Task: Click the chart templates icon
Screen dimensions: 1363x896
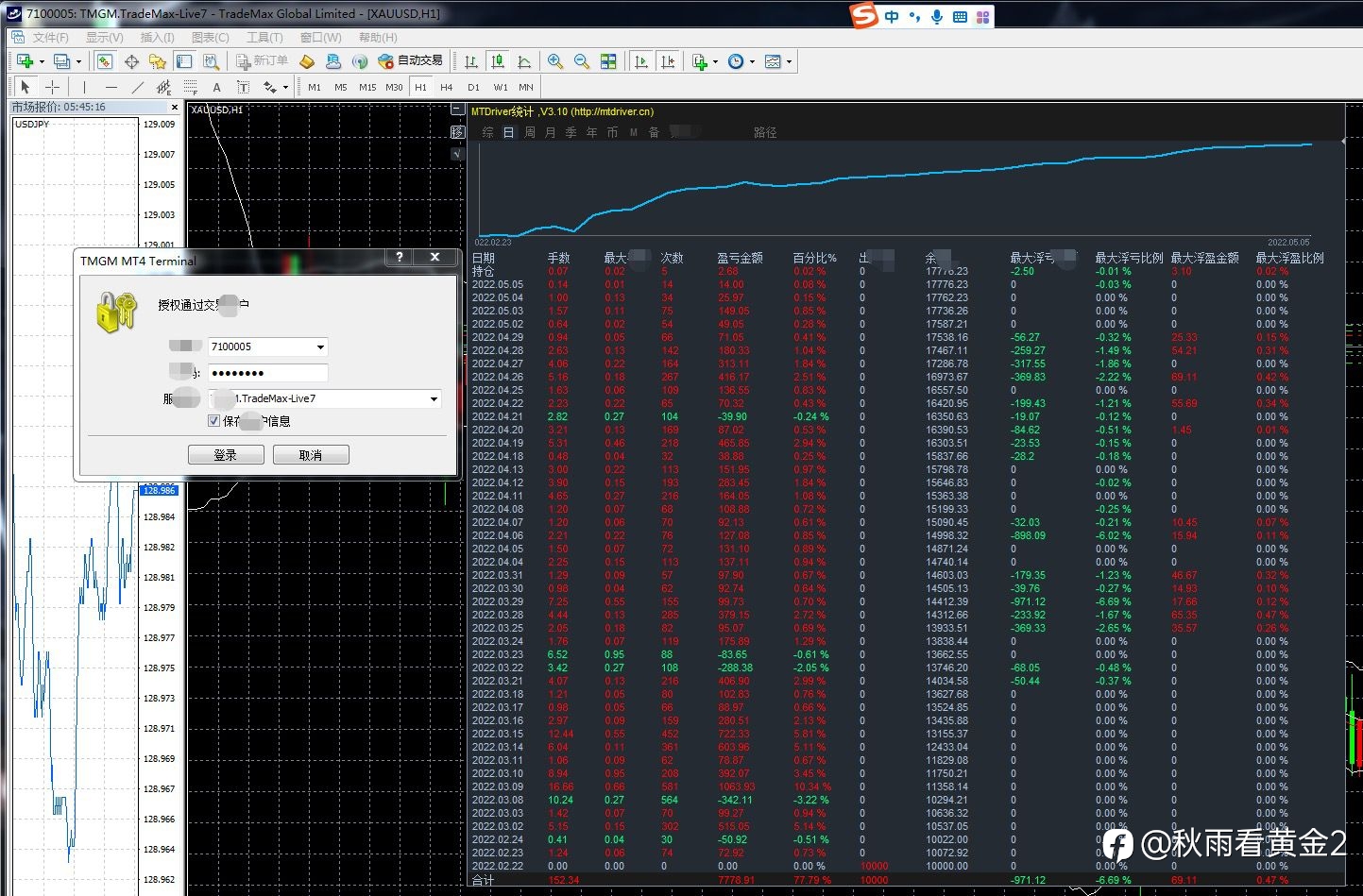Action: (x=773, y=61)
